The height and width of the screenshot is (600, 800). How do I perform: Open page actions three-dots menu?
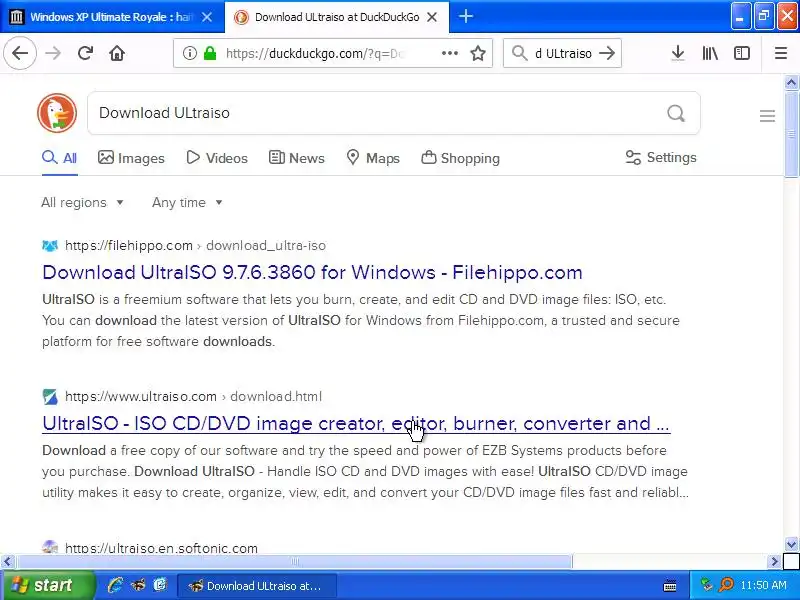coord(449,53)
